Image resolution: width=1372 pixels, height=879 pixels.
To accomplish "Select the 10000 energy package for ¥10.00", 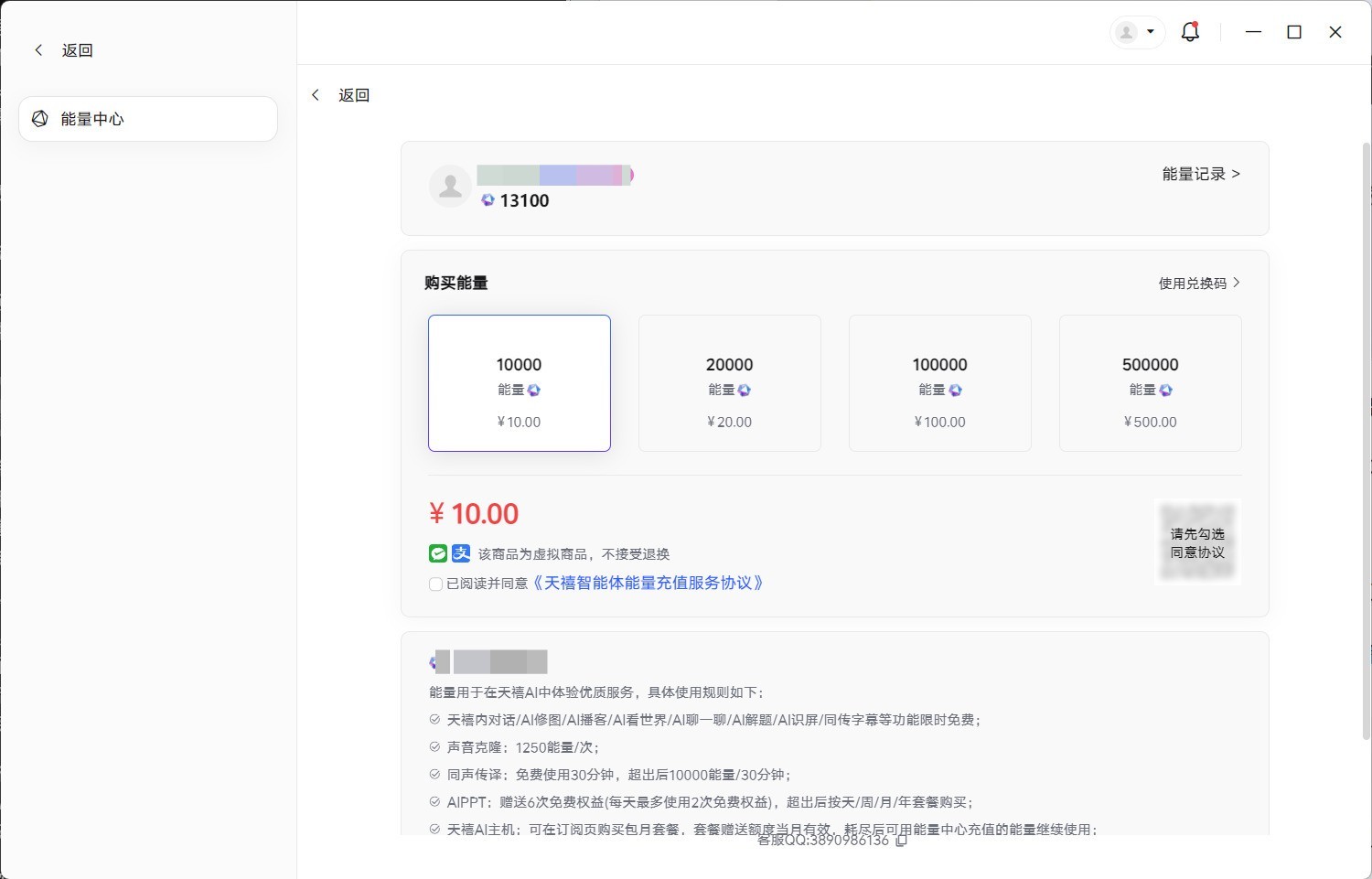I will 520,383.
